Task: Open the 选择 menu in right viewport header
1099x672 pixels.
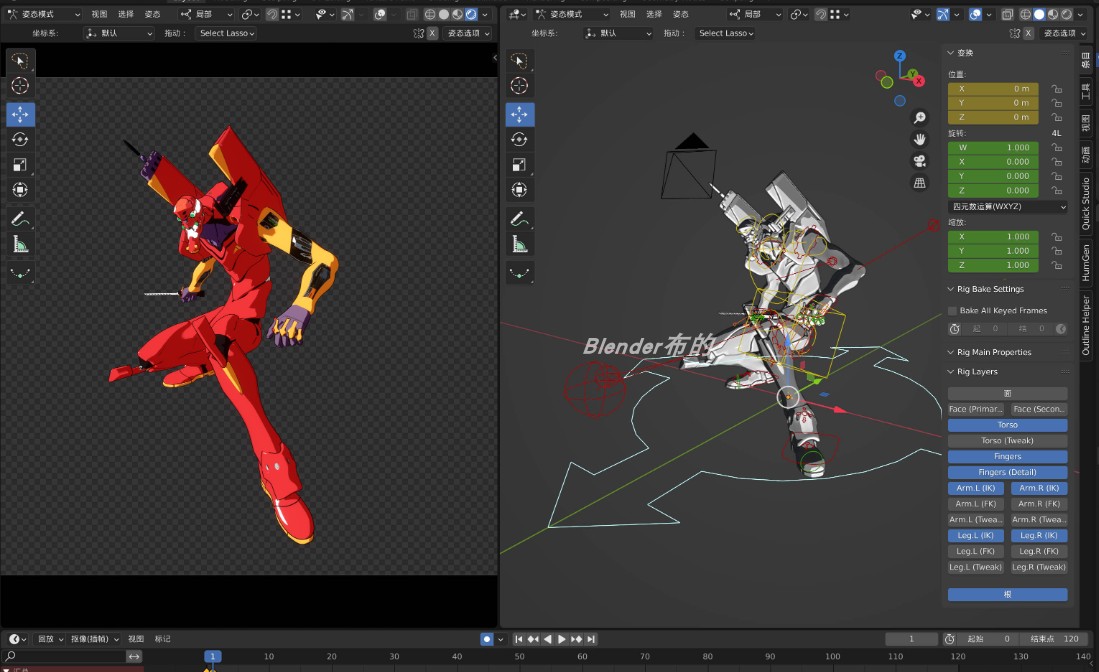Action: click(x=654, y=14)
